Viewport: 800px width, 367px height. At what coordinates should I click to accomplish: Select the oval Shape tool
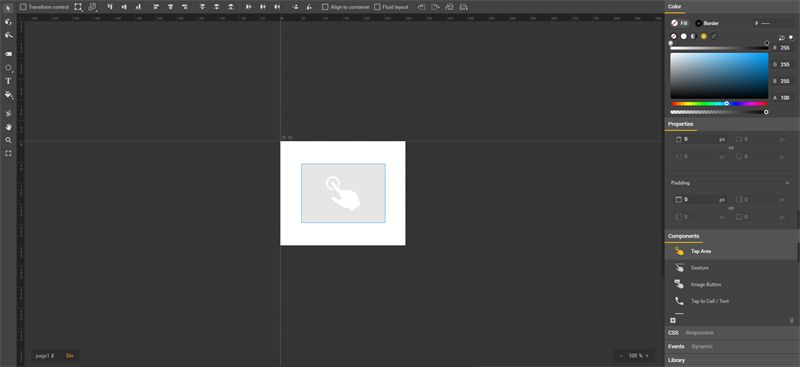tap(8, 67)
